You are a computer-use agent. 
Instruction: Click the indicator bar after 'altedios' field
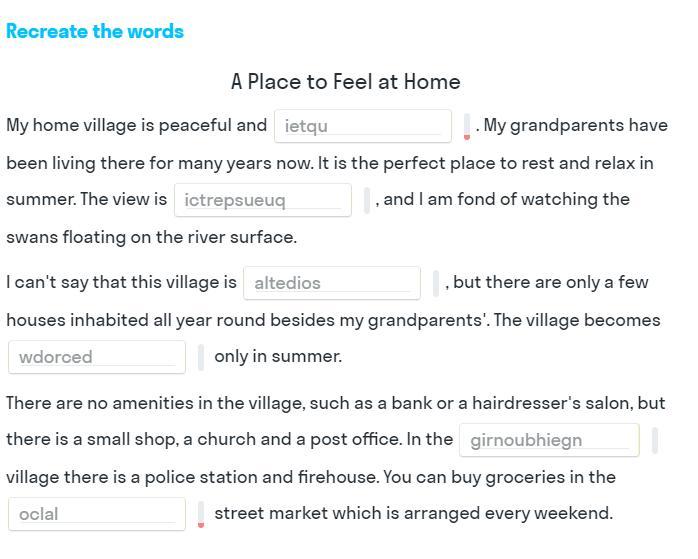pyautogui.click(x=436, y=283)
